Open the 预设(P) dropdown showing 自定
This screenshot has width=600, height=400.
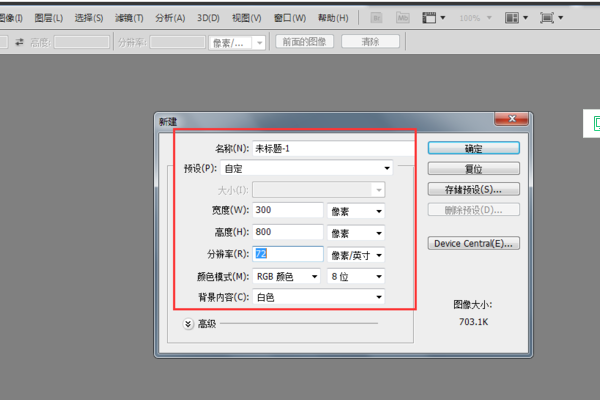[307, 168]
